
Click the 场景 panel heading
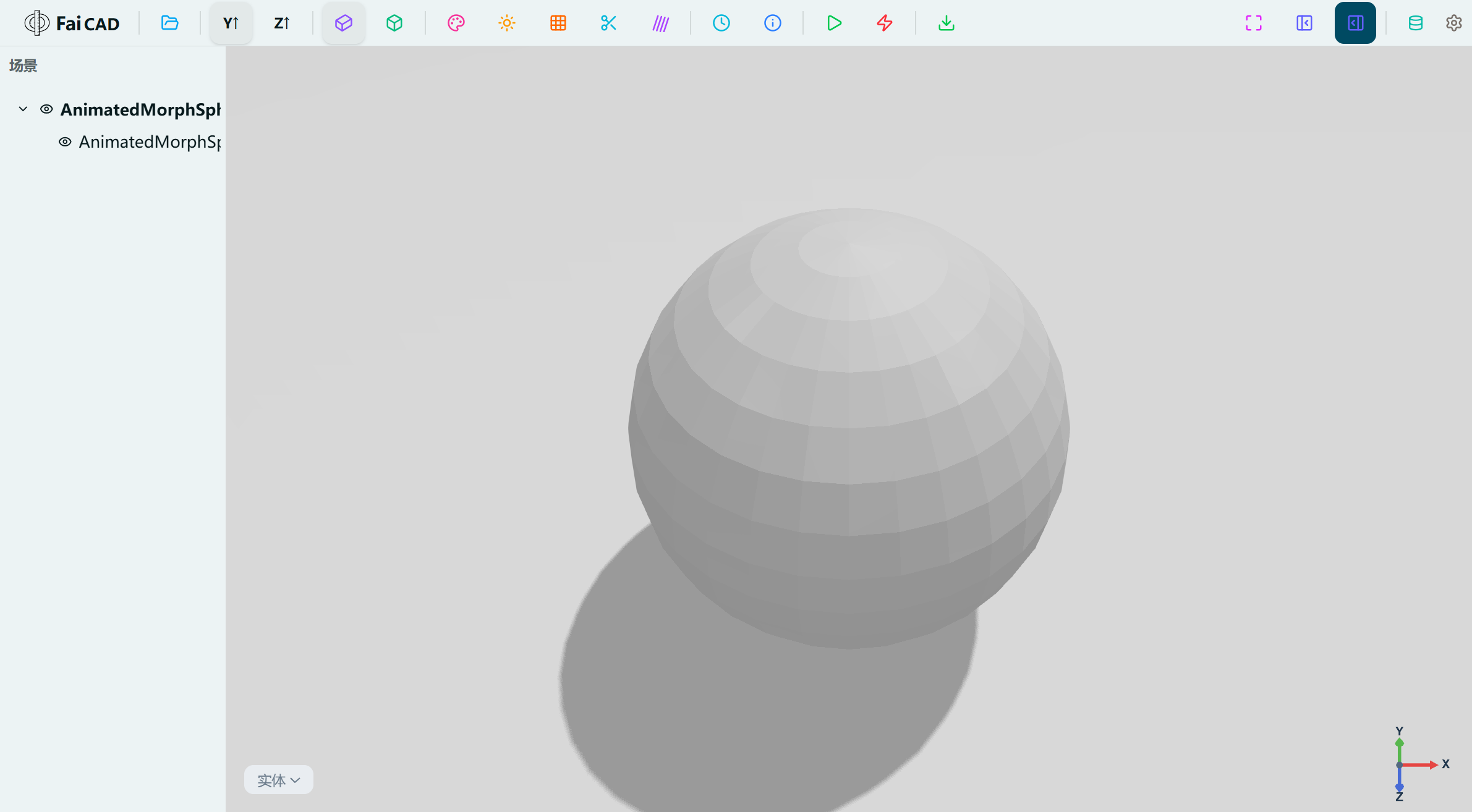pyautogui.click(x=23, y=66)
